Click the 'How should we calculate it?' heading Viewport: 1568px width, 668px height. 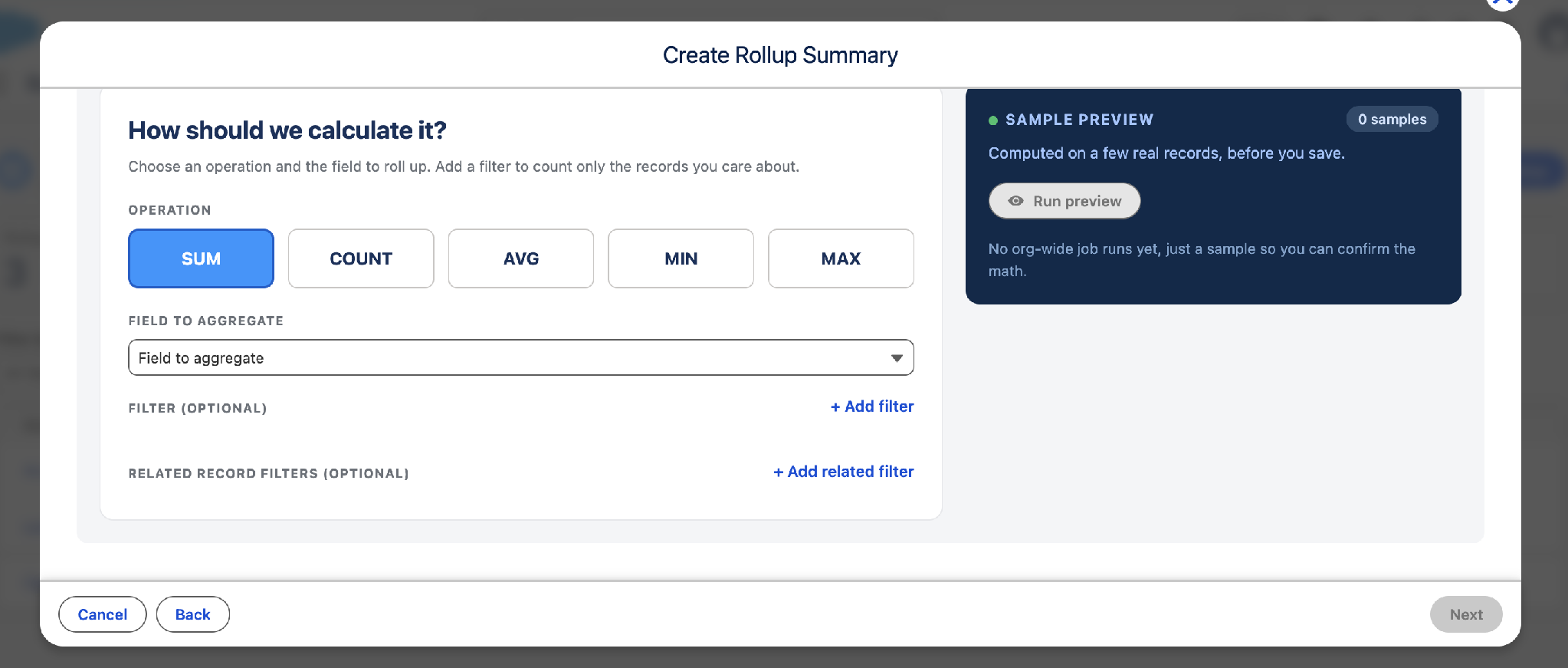tap(287, 130)
